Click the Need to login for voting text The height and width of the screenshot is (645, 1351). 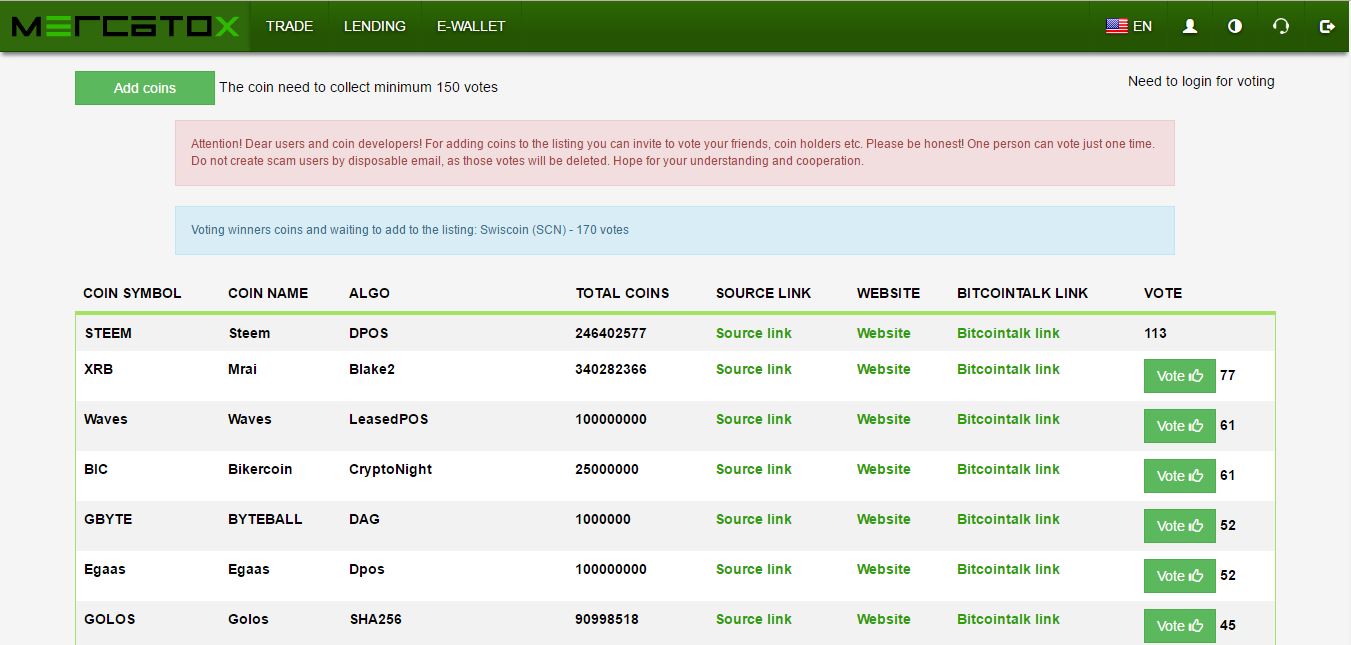(1201, 81)
